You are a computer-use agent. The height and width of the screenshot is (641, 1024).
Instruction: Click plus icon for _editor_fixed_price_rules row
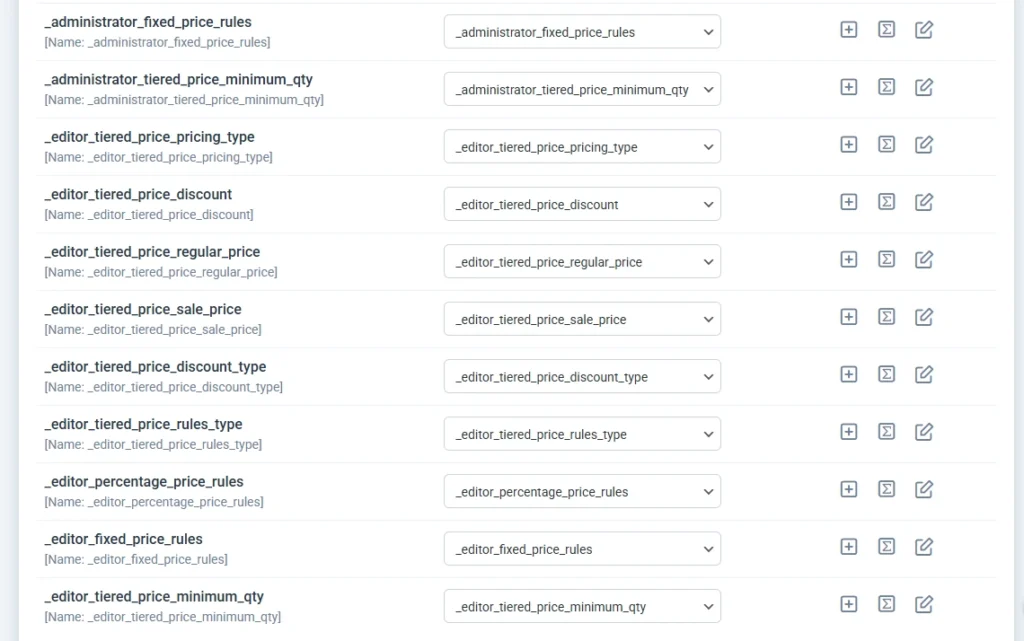[848, 547]
